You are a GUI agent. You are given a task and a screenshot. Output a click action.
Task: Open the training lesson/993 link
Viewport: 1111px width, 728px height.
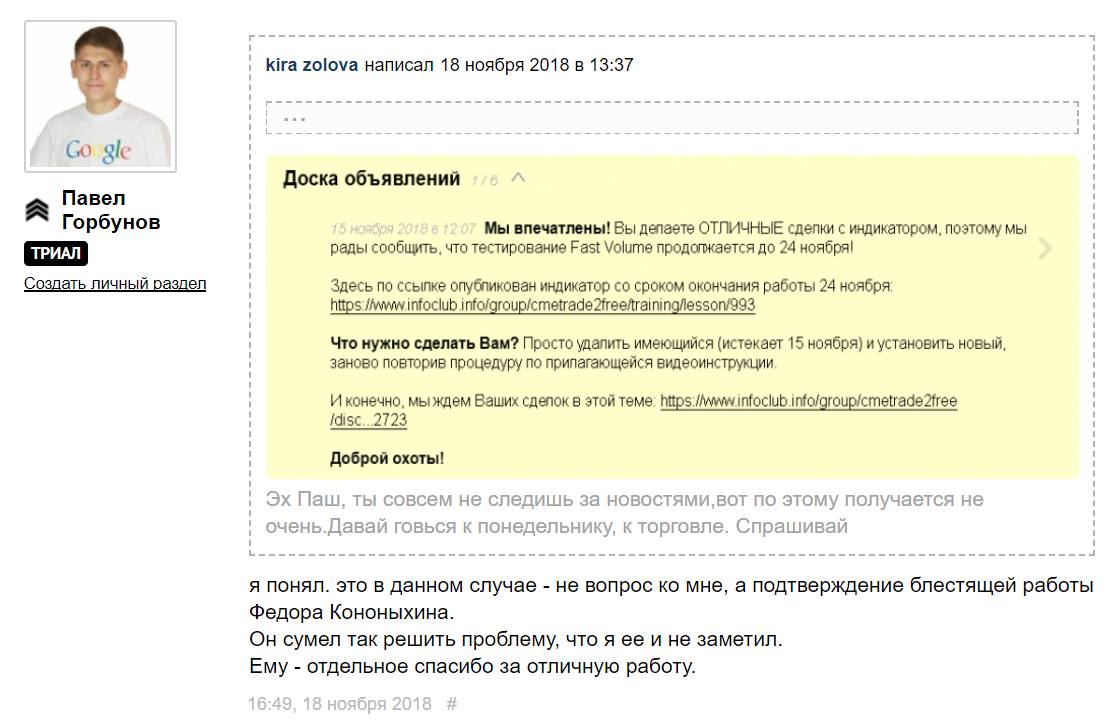(542, 305)
